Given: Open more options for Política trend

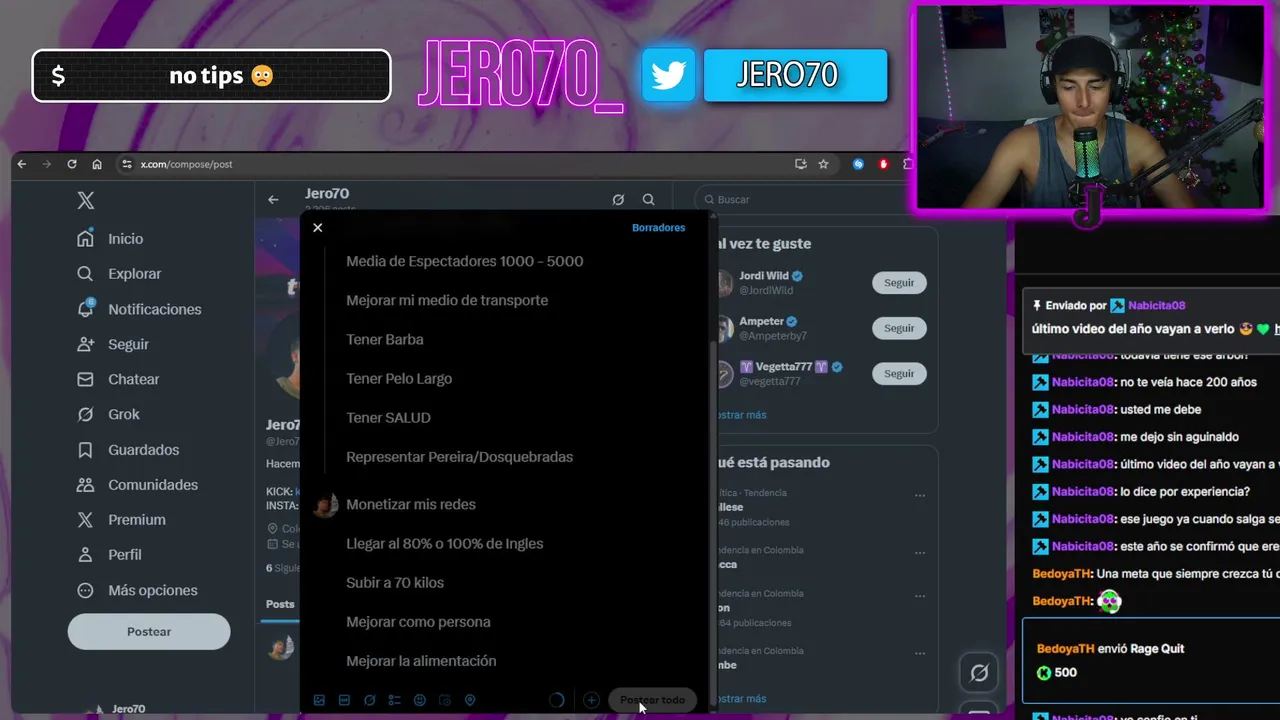Looking at the screenshot, I should click(920, 495).
